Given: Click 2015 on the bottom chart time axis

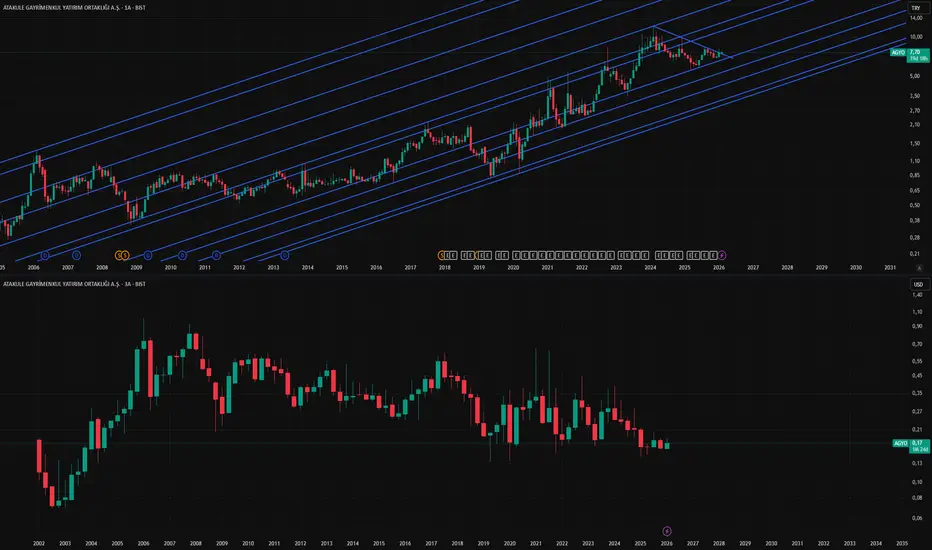Looking at the screenshot, I should click(x=379, y=543).
